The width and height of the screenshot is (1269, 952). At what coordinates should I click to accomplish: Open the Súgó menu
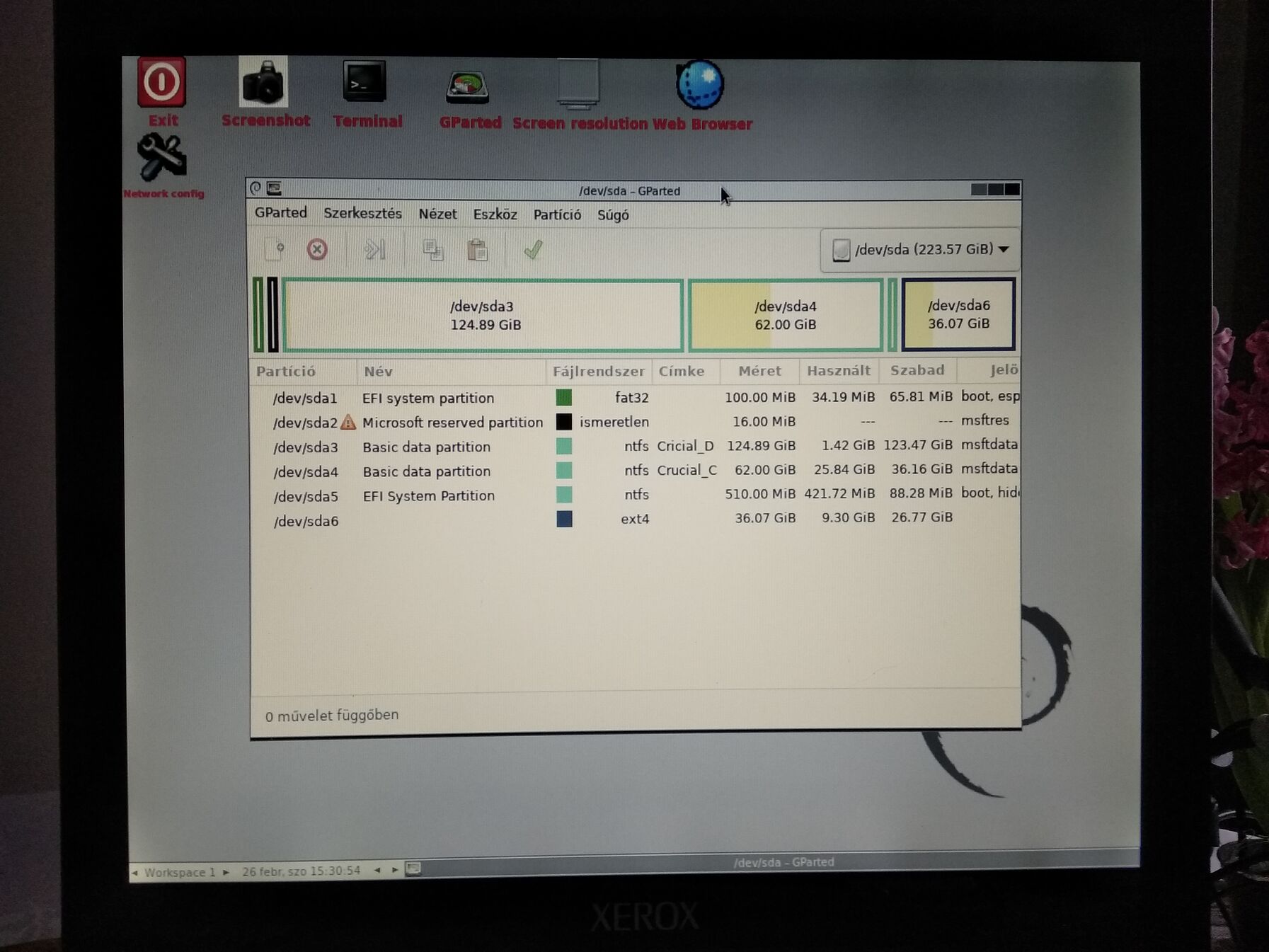click(x=613, y=215)
